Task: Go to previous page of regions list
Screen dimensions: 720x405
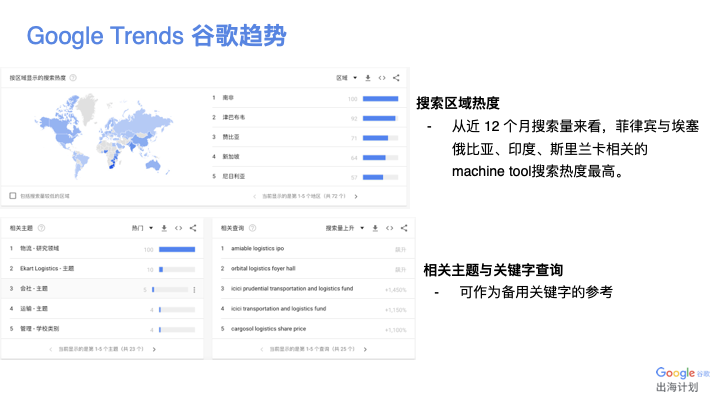Action: pos(255,197)
